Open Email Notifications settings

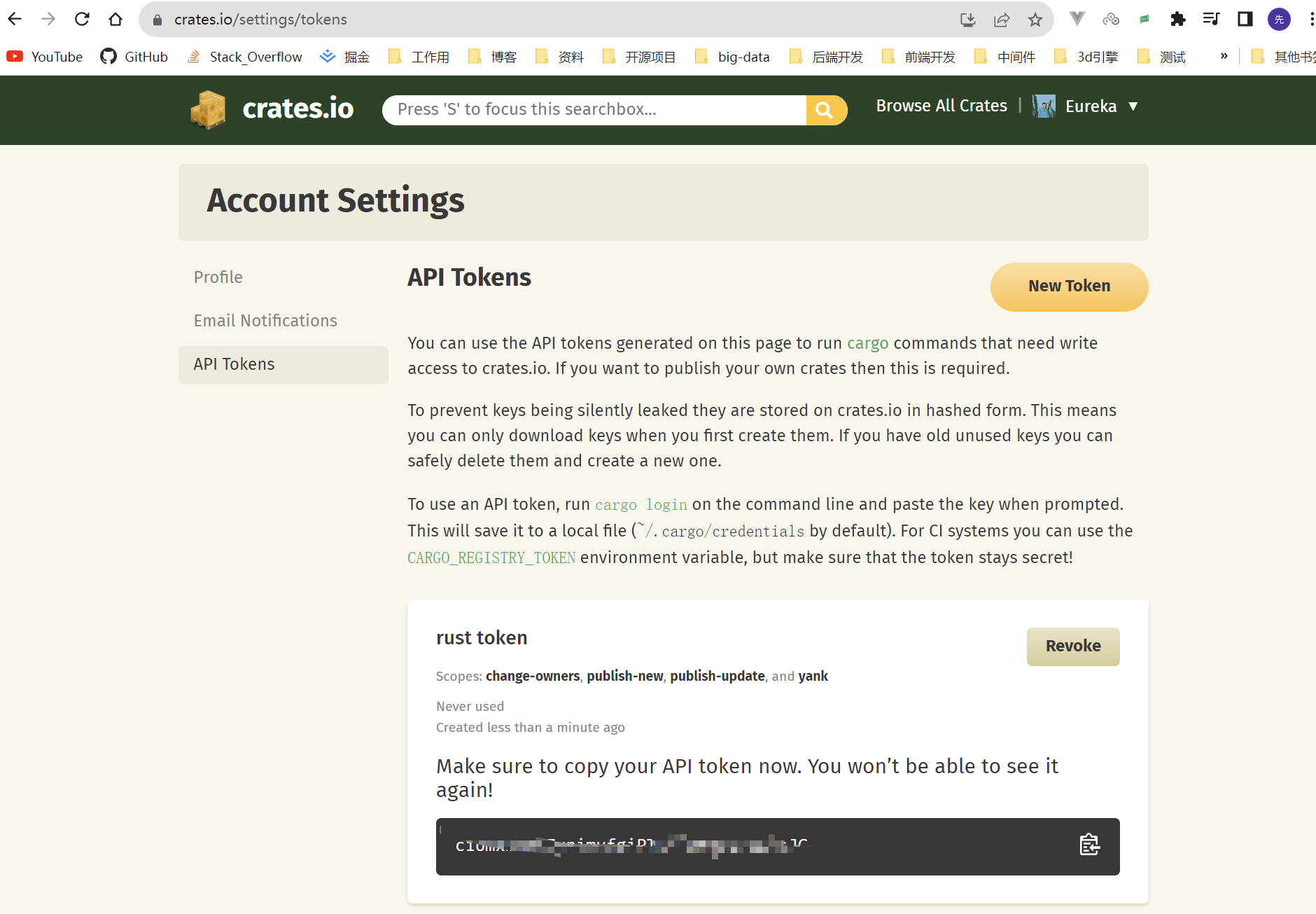click(265, 321)
